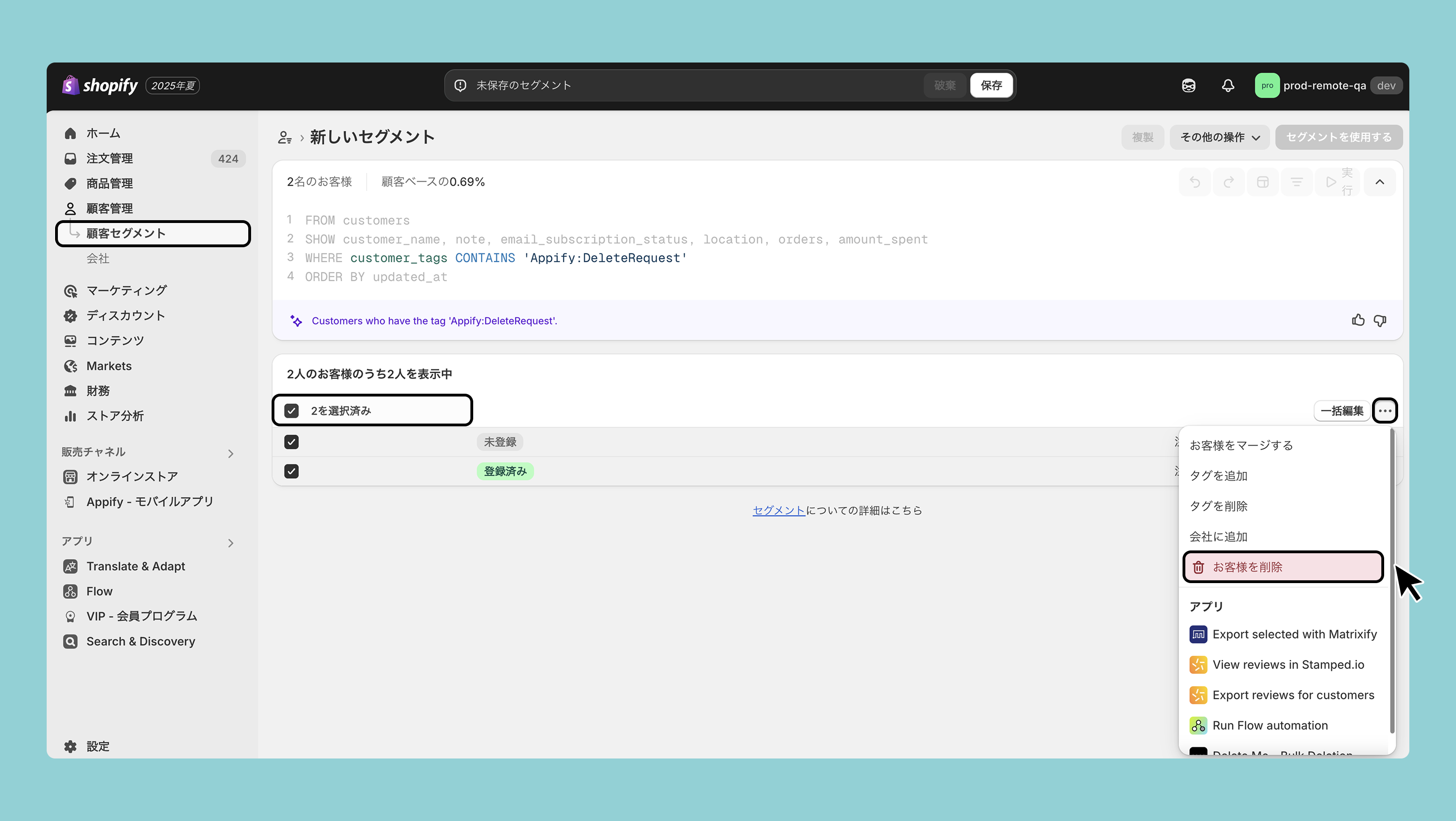Choose タグを追加 menu option
Image resolution: width=1456 pixels, height=821 pixels.
click(1218, 476)
